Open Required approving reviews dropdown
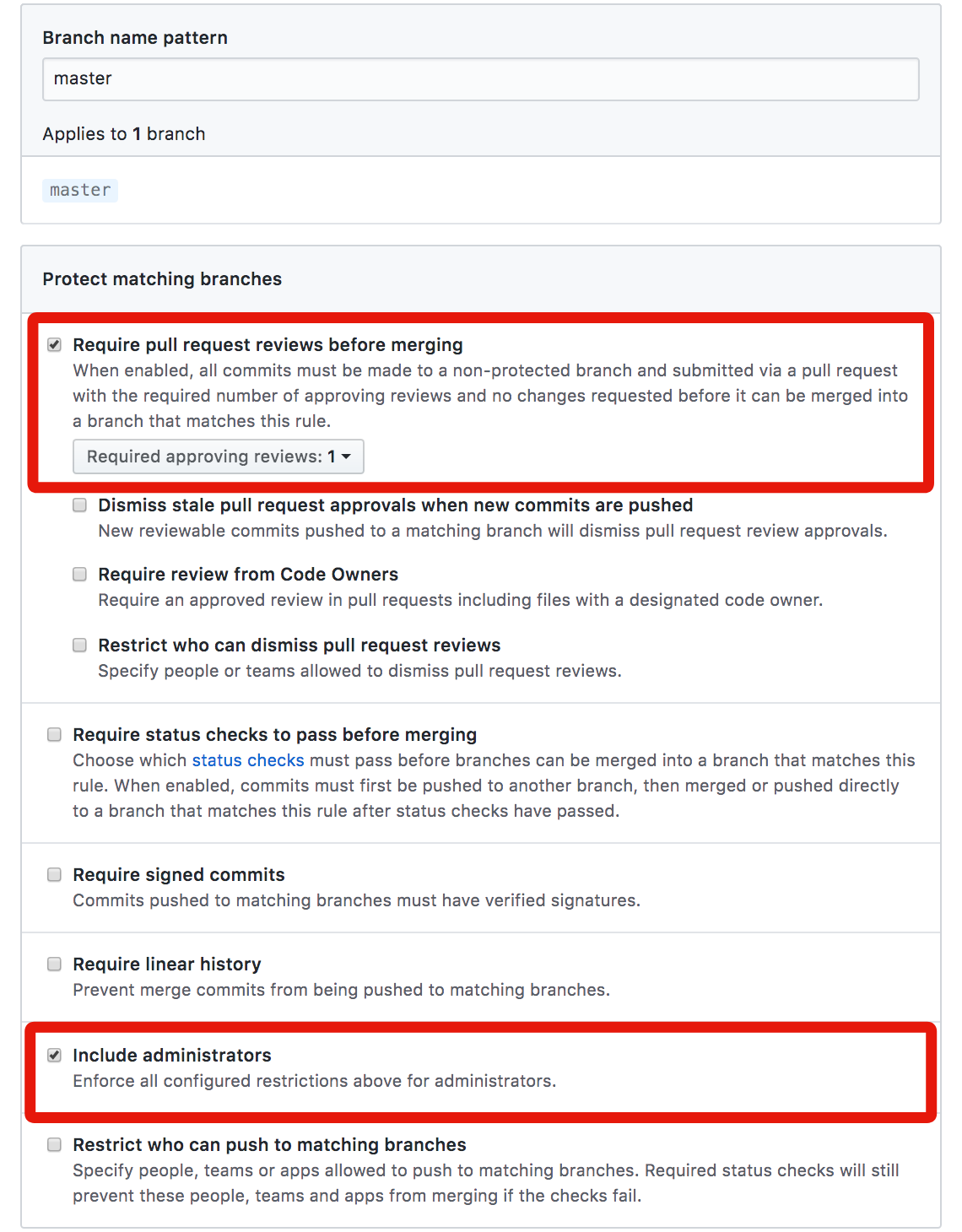The height and width of the screenshot is (1232, 962). coord(219,457)
